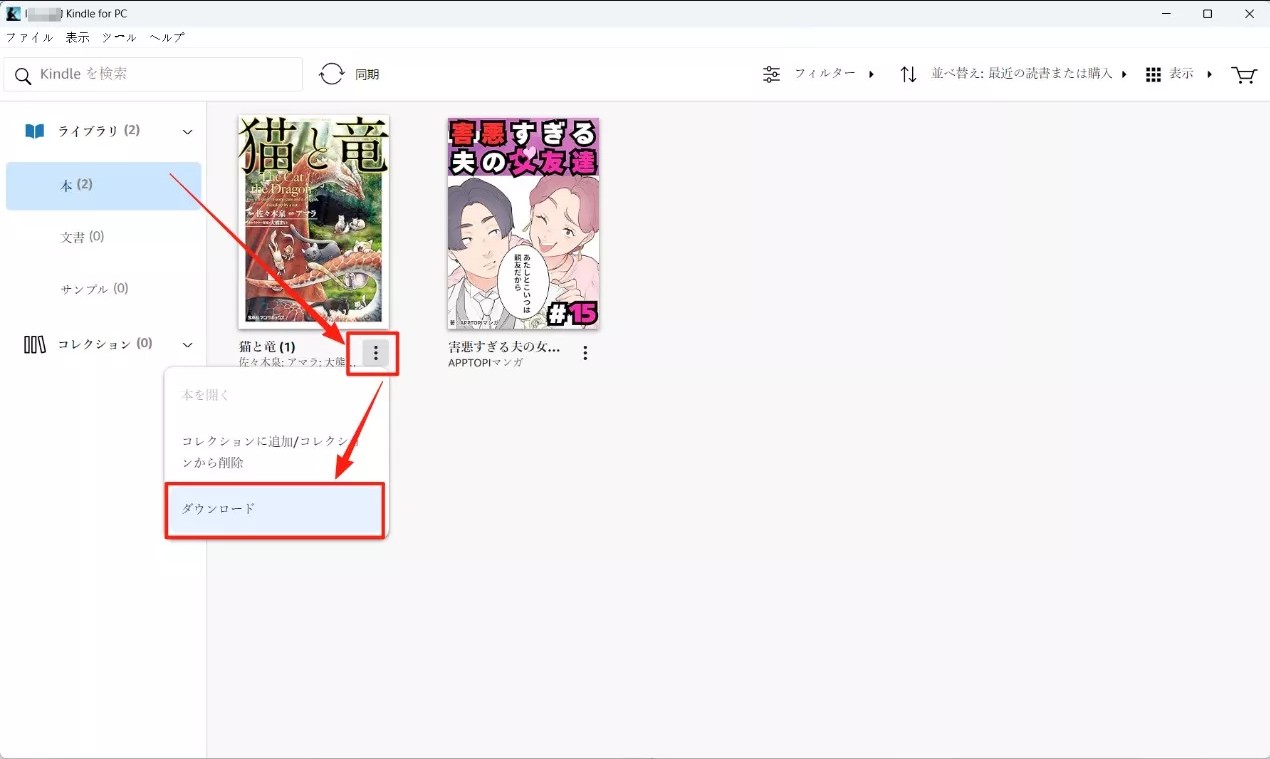Click the filter sliders icon
This screenshot has height=759, width=1270.
coord(772,74)
